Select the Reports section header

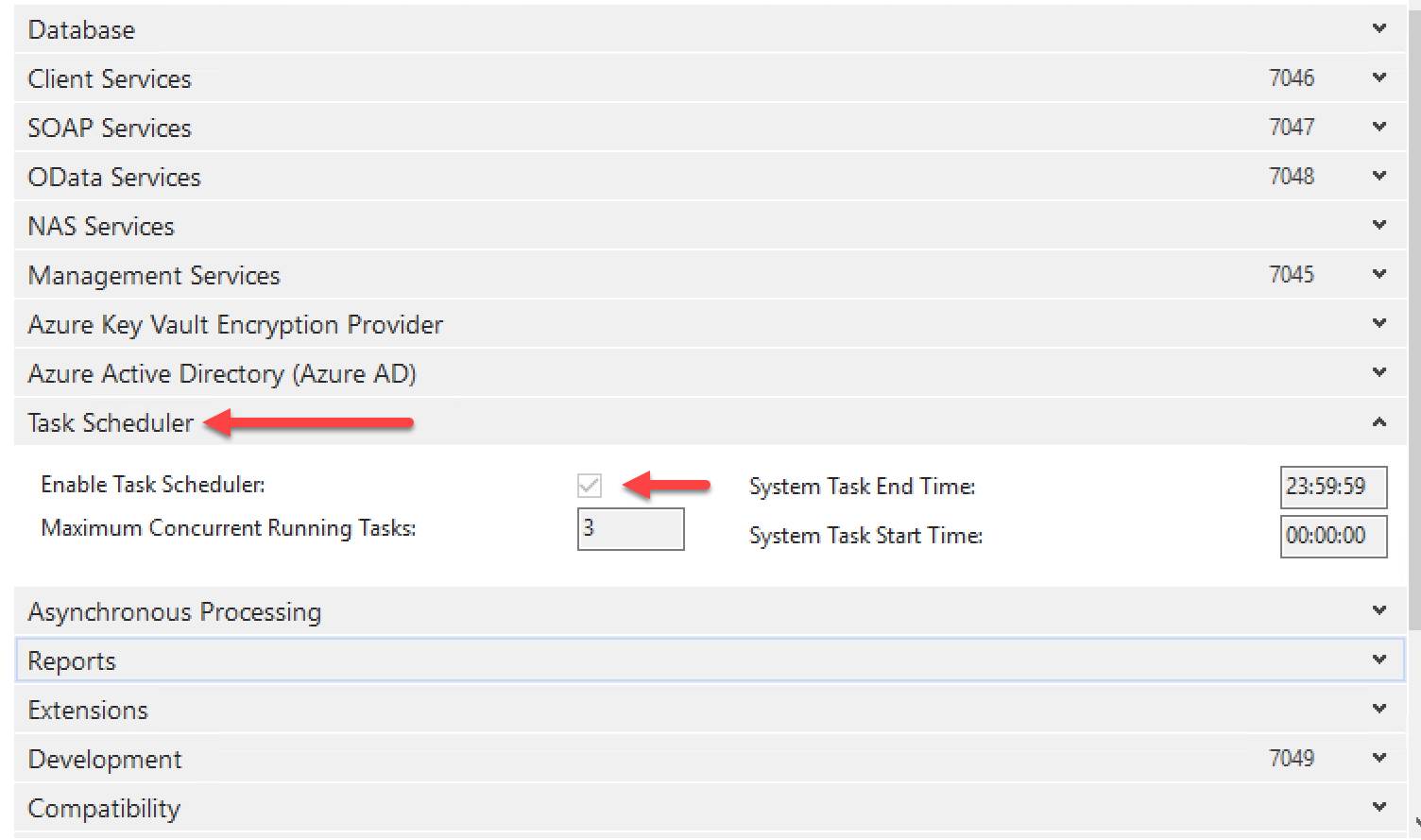[72, 660]
